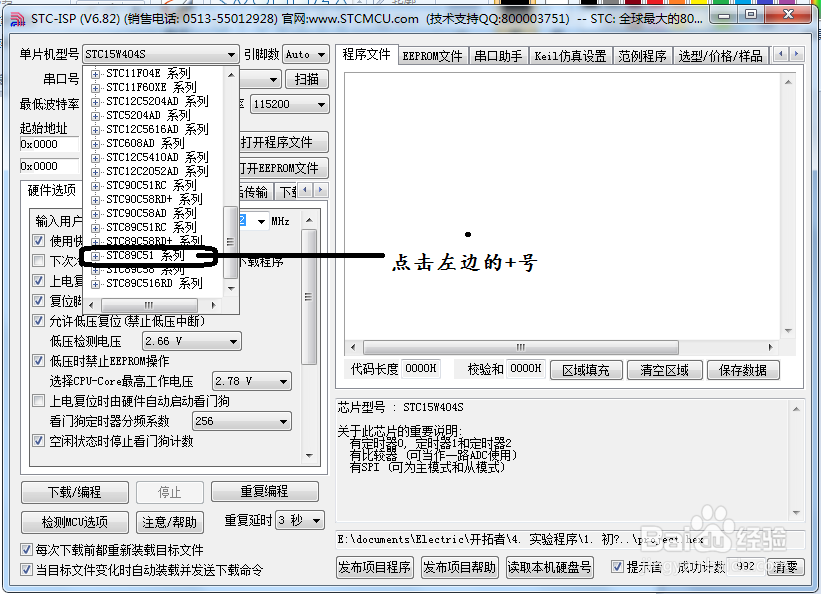Screen dimensions: 835x594
Task: Click the 打开程序文件 button
Action: click(x=283, y=142)
